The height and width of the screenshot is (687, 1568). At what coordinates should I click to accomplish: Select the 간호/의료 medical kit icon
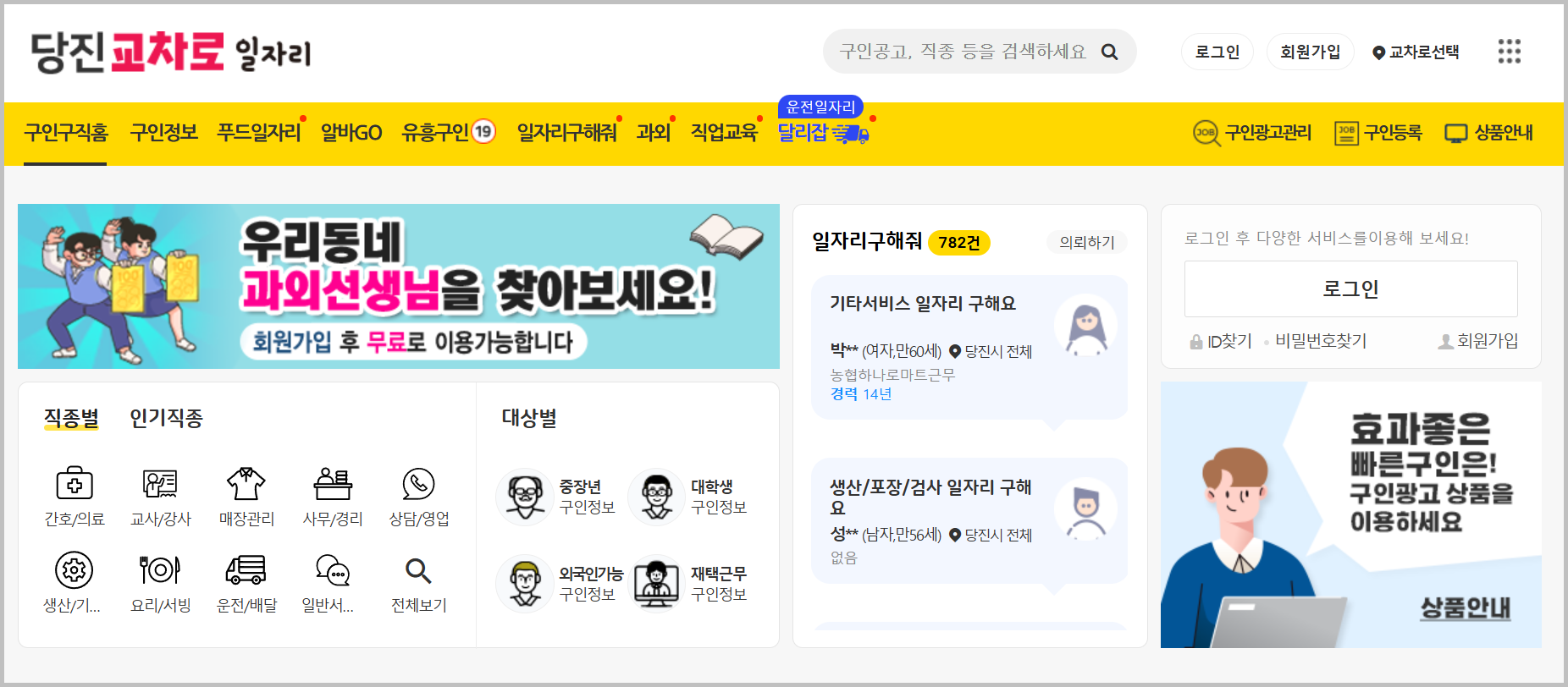pyautogui.click(x=75, y=484)
